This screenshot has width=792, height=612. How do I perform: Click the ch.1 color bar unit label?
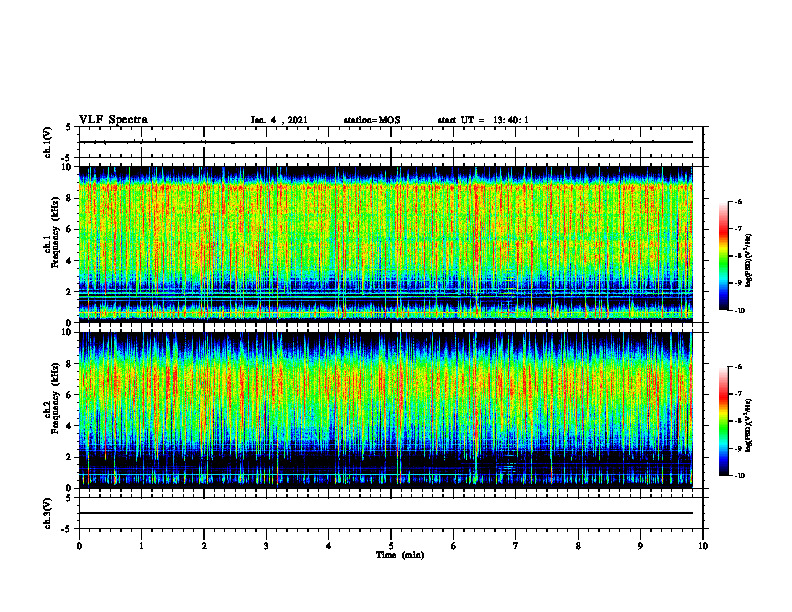point(749,260)
